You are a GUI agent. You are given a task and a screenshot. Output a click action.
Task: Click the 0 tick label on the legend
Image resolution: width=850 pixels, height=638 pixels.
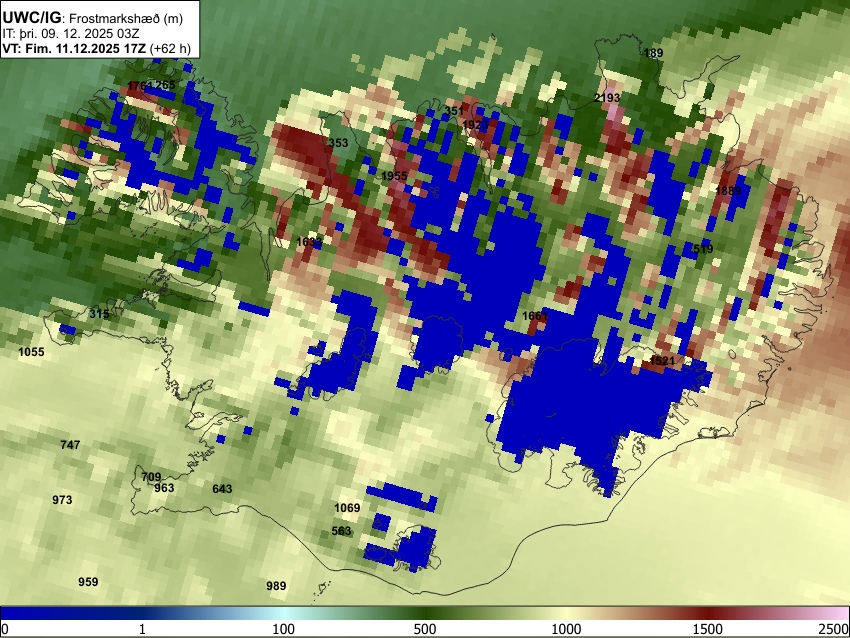[5, 629]
